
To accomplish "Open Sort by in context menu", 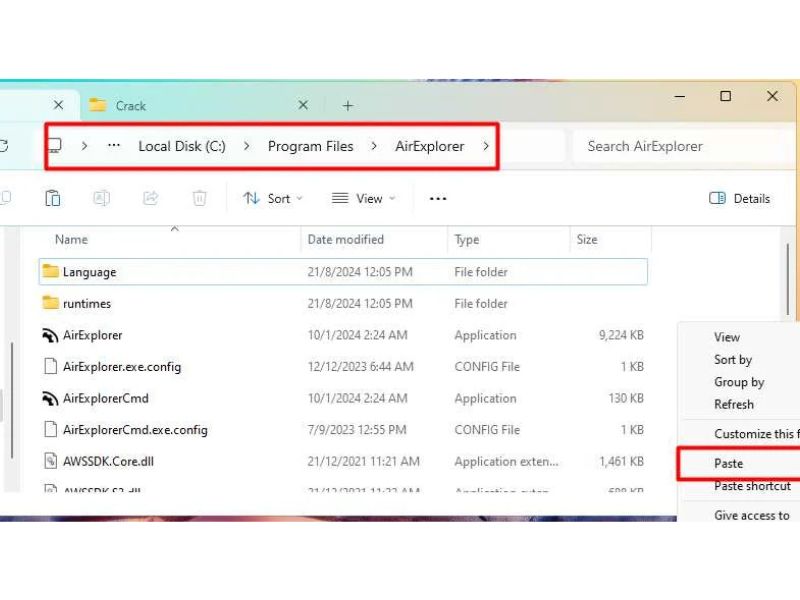I will click(x=733, y=360).
